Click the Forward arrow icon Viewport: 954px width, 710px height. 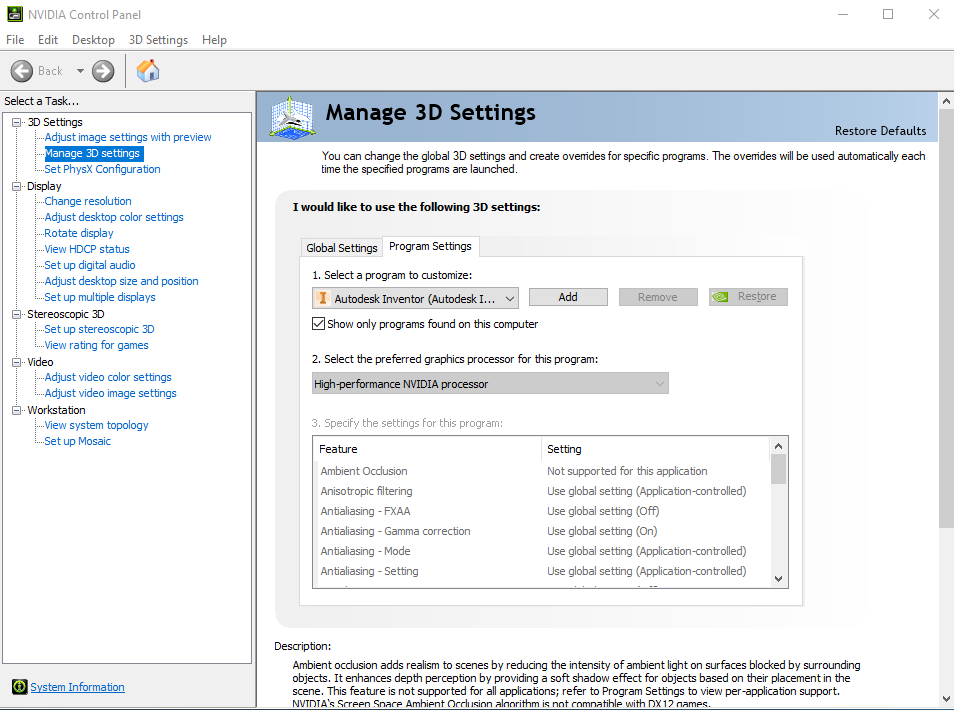click(x=103, y=71)
